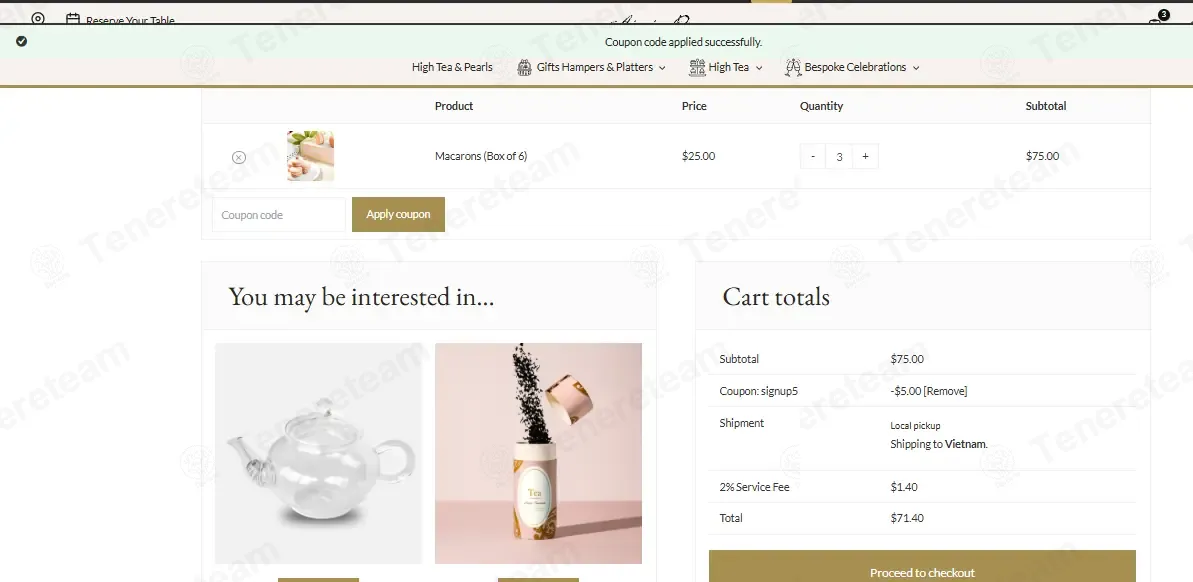Open High Tea & Pearls menu item
Screen dimensions: 1193x582
point(452,67)
